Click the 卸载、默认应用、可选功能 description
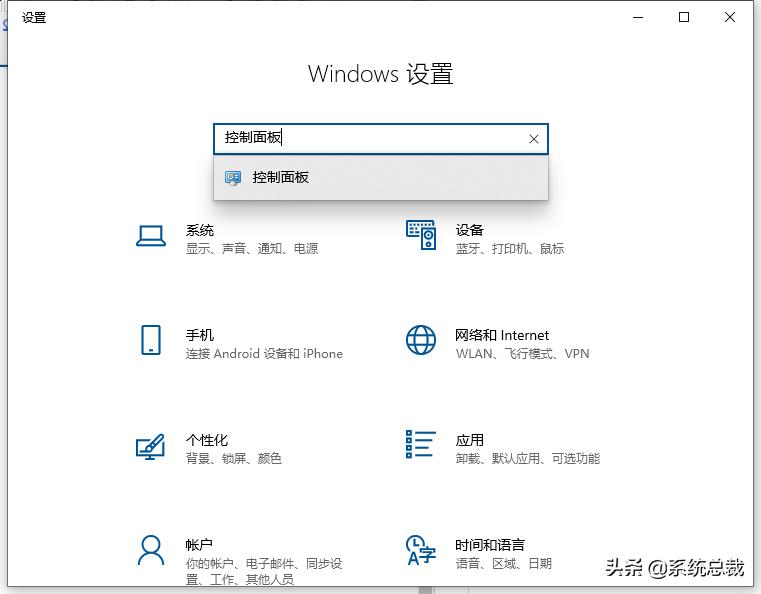This screenshot has width=761, height=594. 528,458
